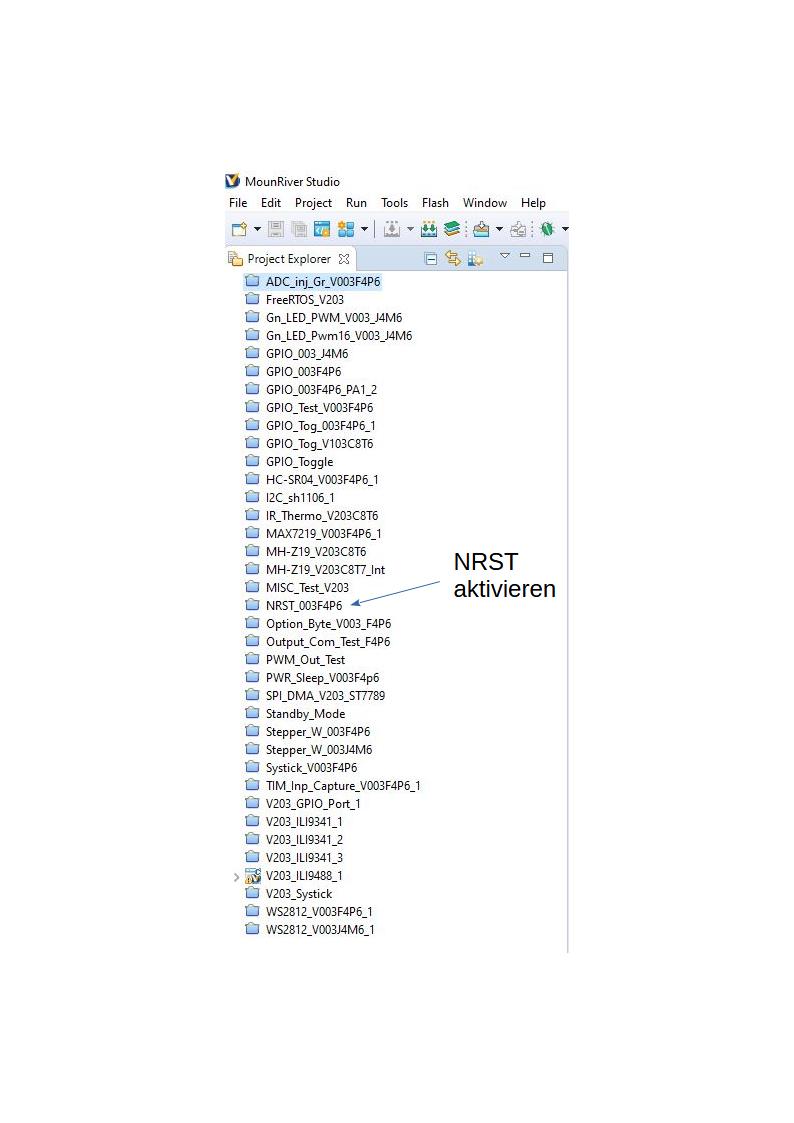Open the Project Explorer View Menu triangle
Image resolution: width=794 pixels, height=1123 pixels.
tap(505, 256)
